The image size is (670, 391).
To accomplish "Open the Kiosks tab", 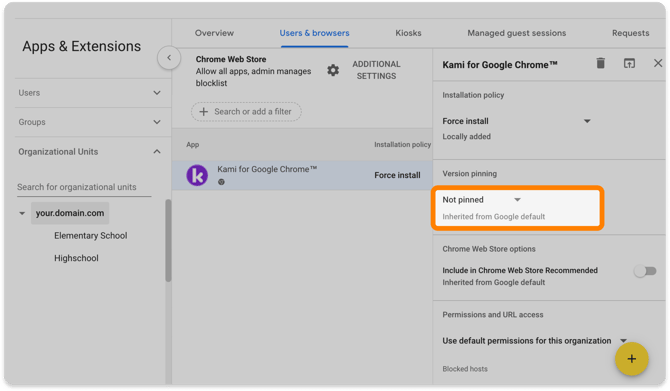I will tap(408, 33).
